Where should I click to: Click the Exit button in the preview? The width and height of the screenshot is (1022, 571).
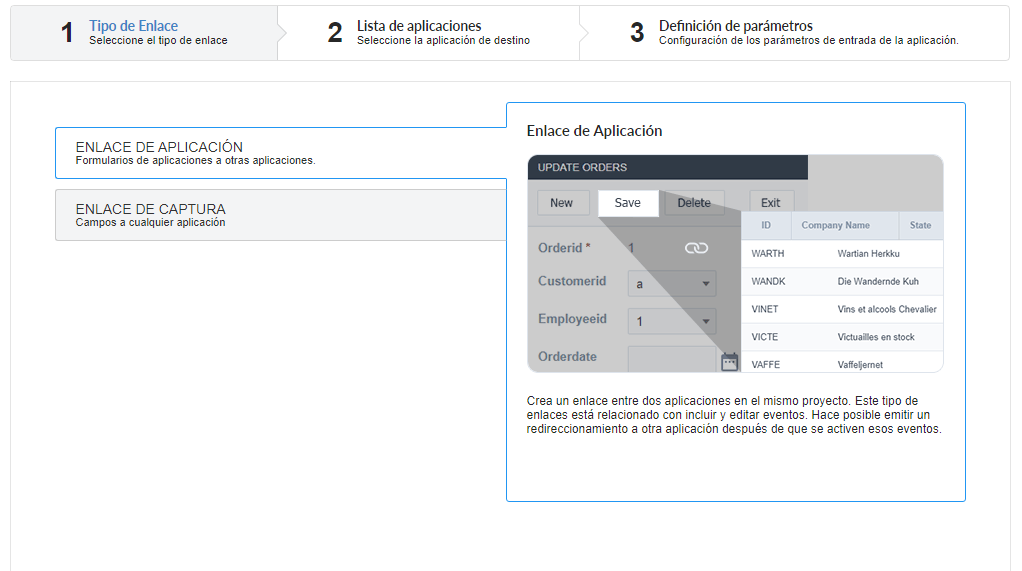click(x=770, y=203)
